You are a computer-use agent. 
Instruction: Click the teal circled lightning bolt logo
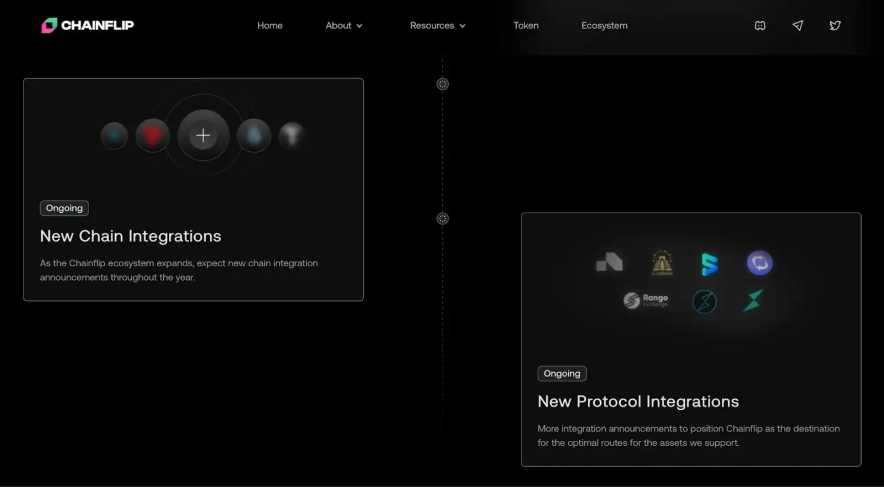(x=705, y=301)
